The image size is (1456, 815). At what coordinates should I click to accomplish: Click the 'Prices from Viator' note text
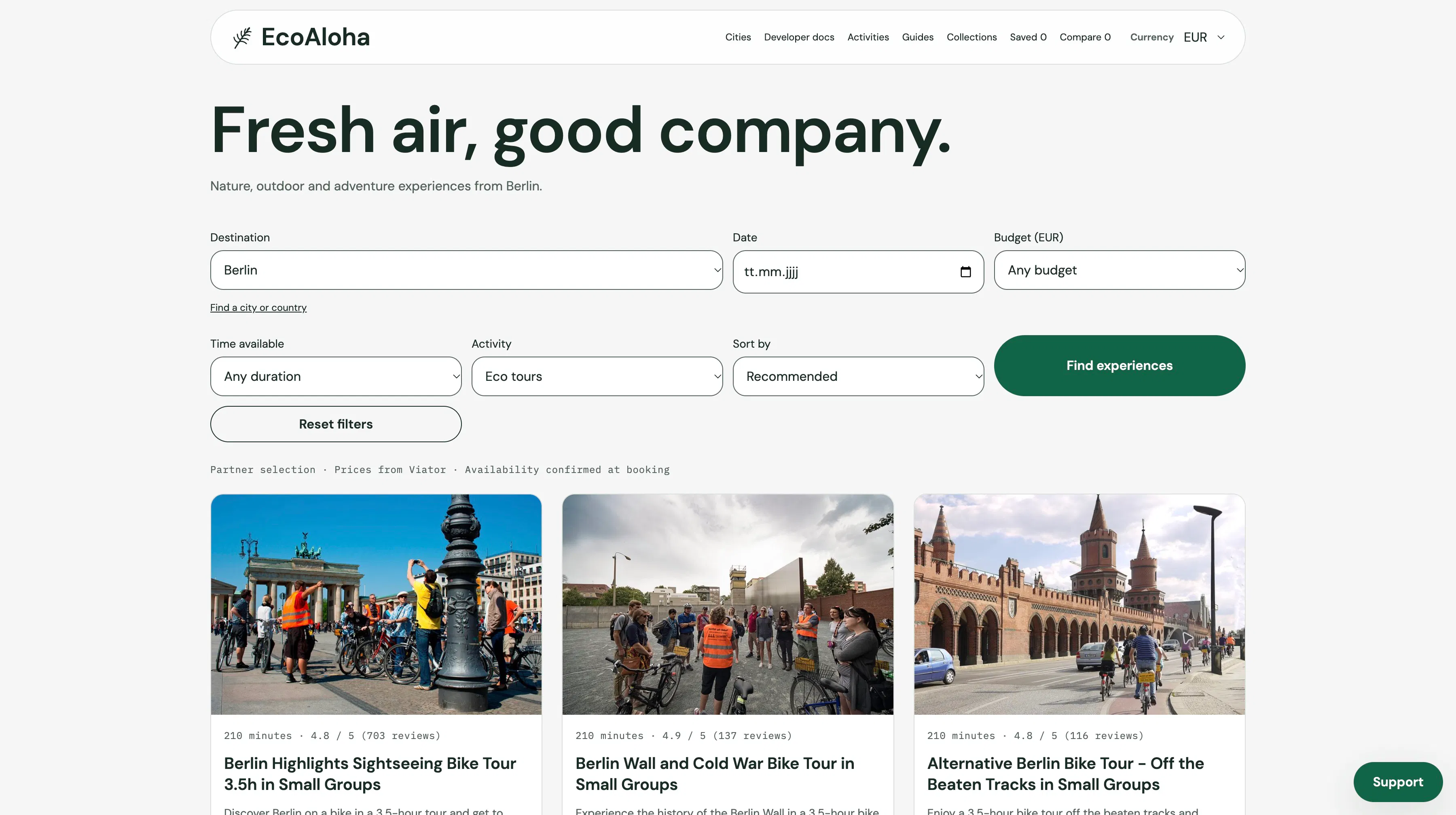390,469
